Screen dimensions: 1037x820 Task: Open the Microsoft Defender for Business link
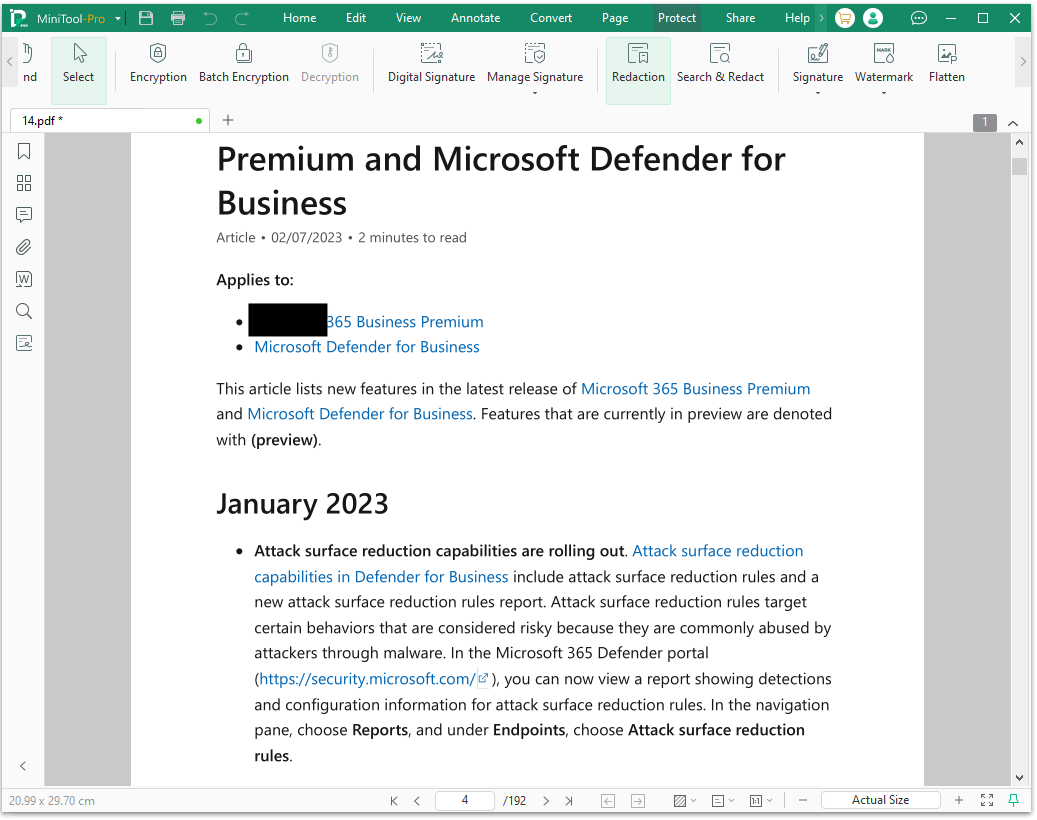(366, 346)
